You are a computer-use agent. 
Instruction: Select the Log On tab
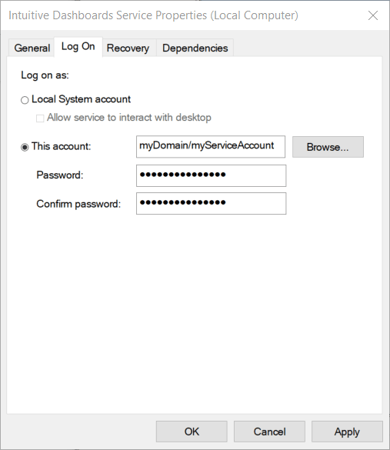click(78, 47)
